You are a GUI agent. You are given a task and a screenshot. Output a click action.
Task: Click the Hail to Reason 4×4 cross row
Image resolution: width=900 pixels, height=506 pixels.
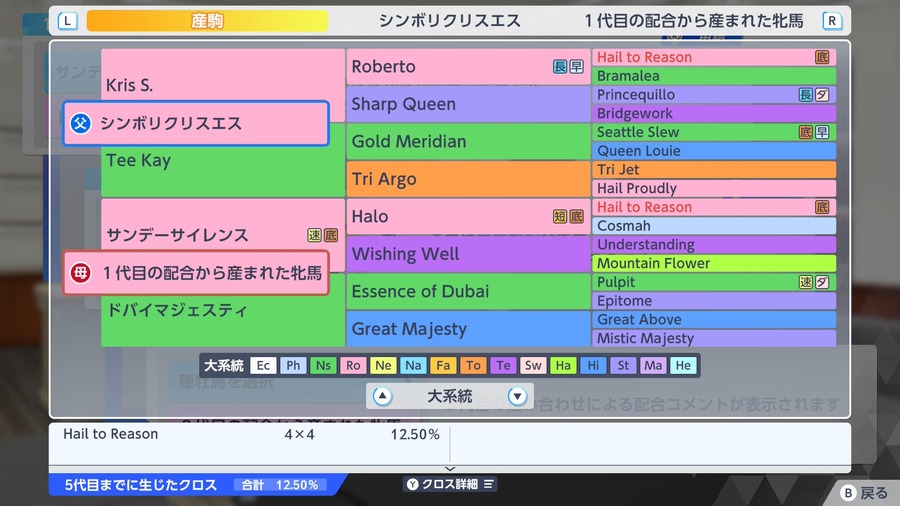click(250, 434)
